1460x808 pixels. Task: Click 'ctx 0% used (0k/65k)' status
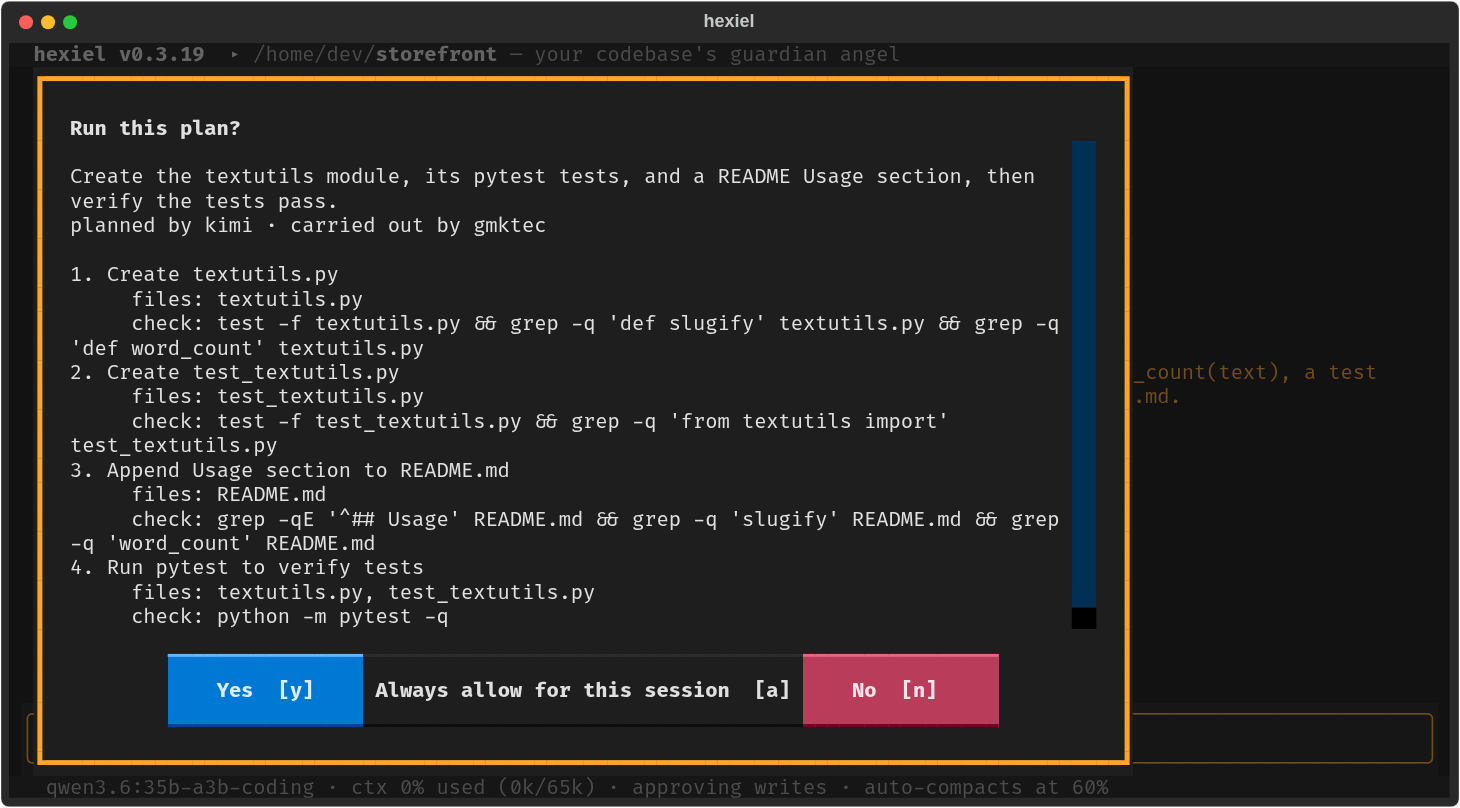[x=474, y=788]
